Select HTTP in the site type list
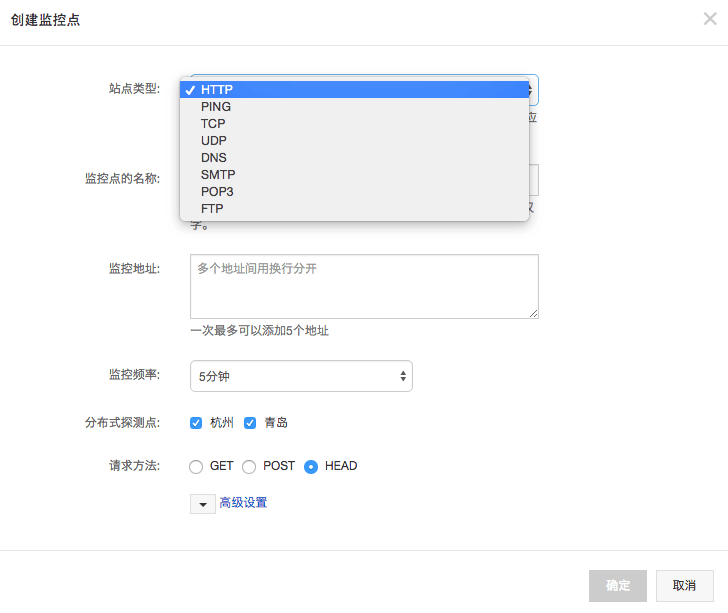 216,90
